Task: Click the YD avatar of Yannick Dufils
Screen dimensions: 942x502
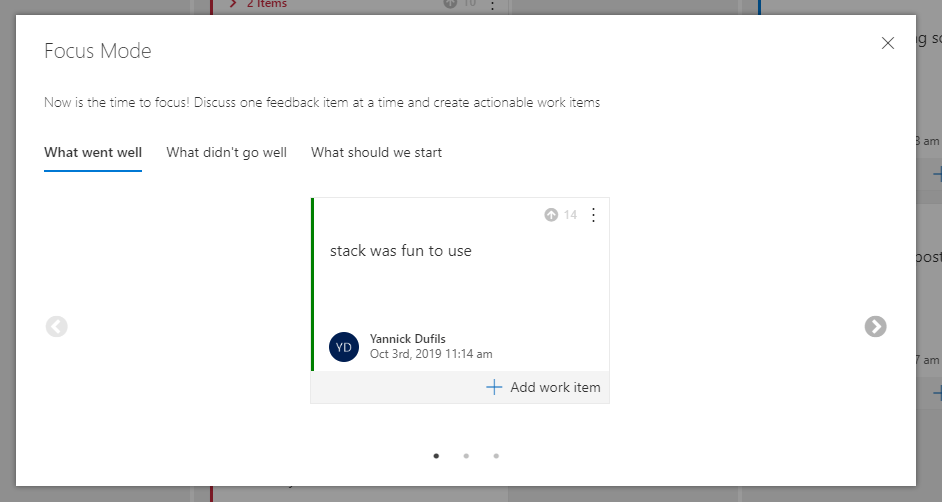Action: coord(344,347)
